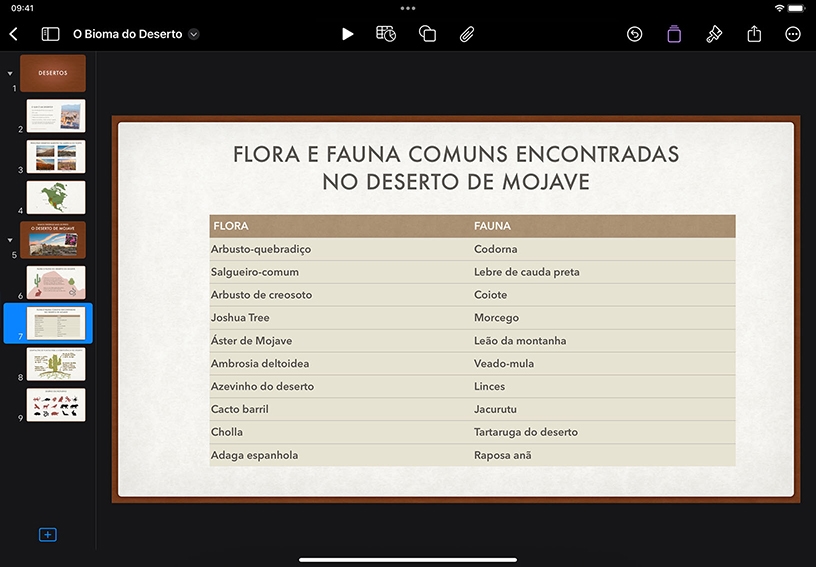Viewport: 816px width, 567px height.
Task: Tap the undo button
Action: pyautogui.click(x=634, y=34)
